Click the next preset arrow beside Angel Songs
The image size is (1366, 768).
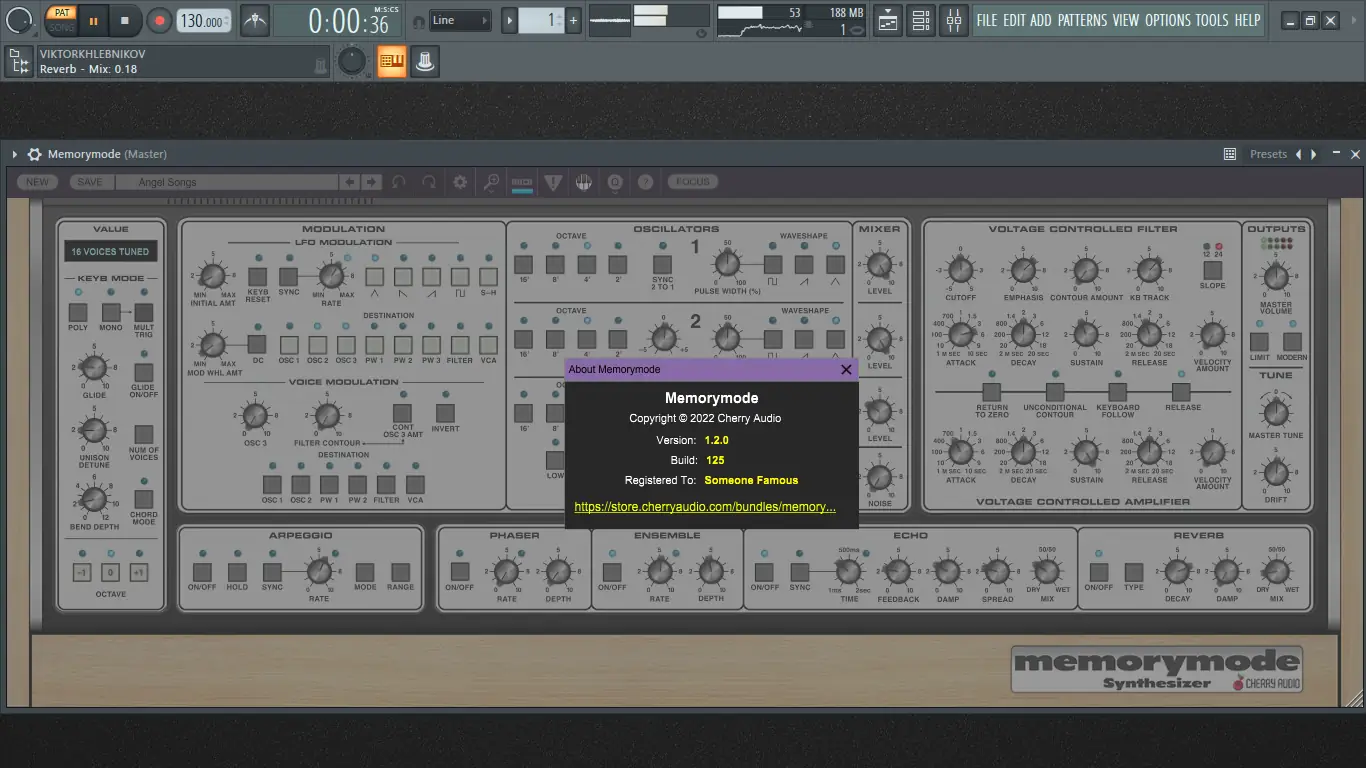click(x=371, y=182)
